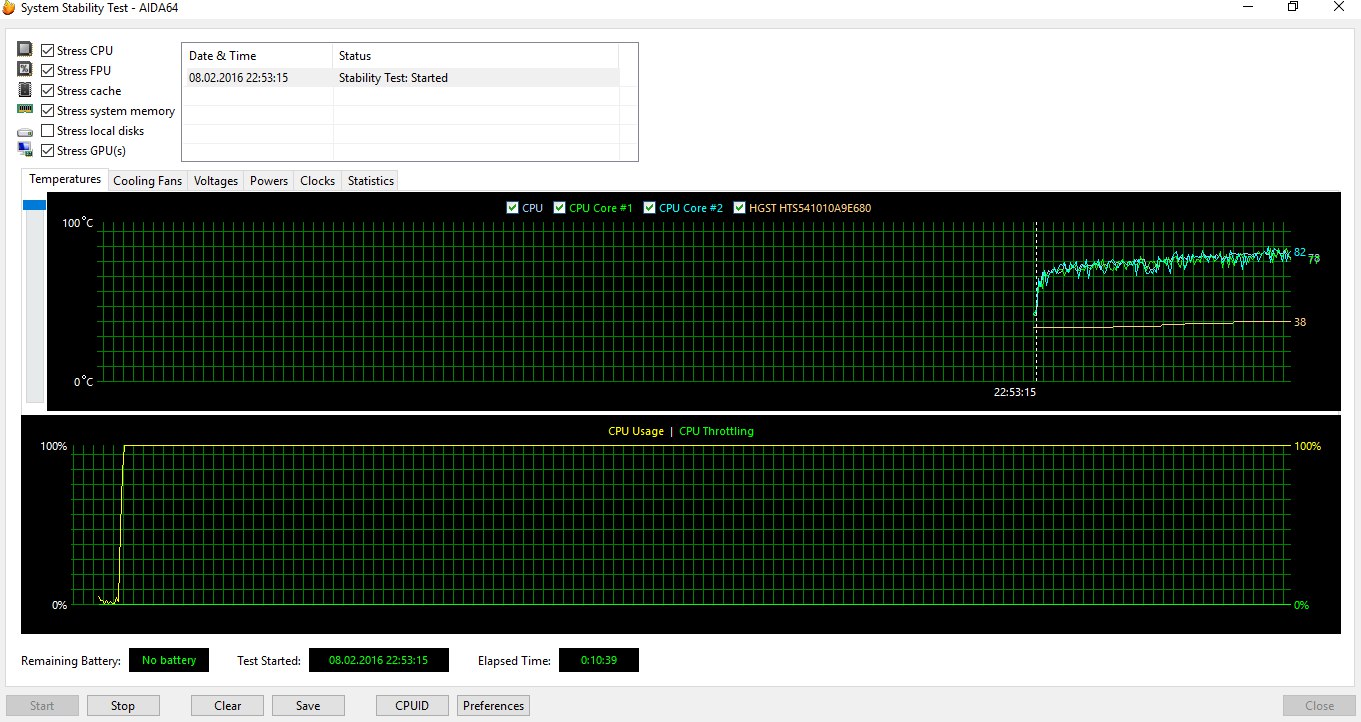Click the 100°C axis label on temperature graph
This screenshot has width=1361, height=722.
tap(78, 222)
